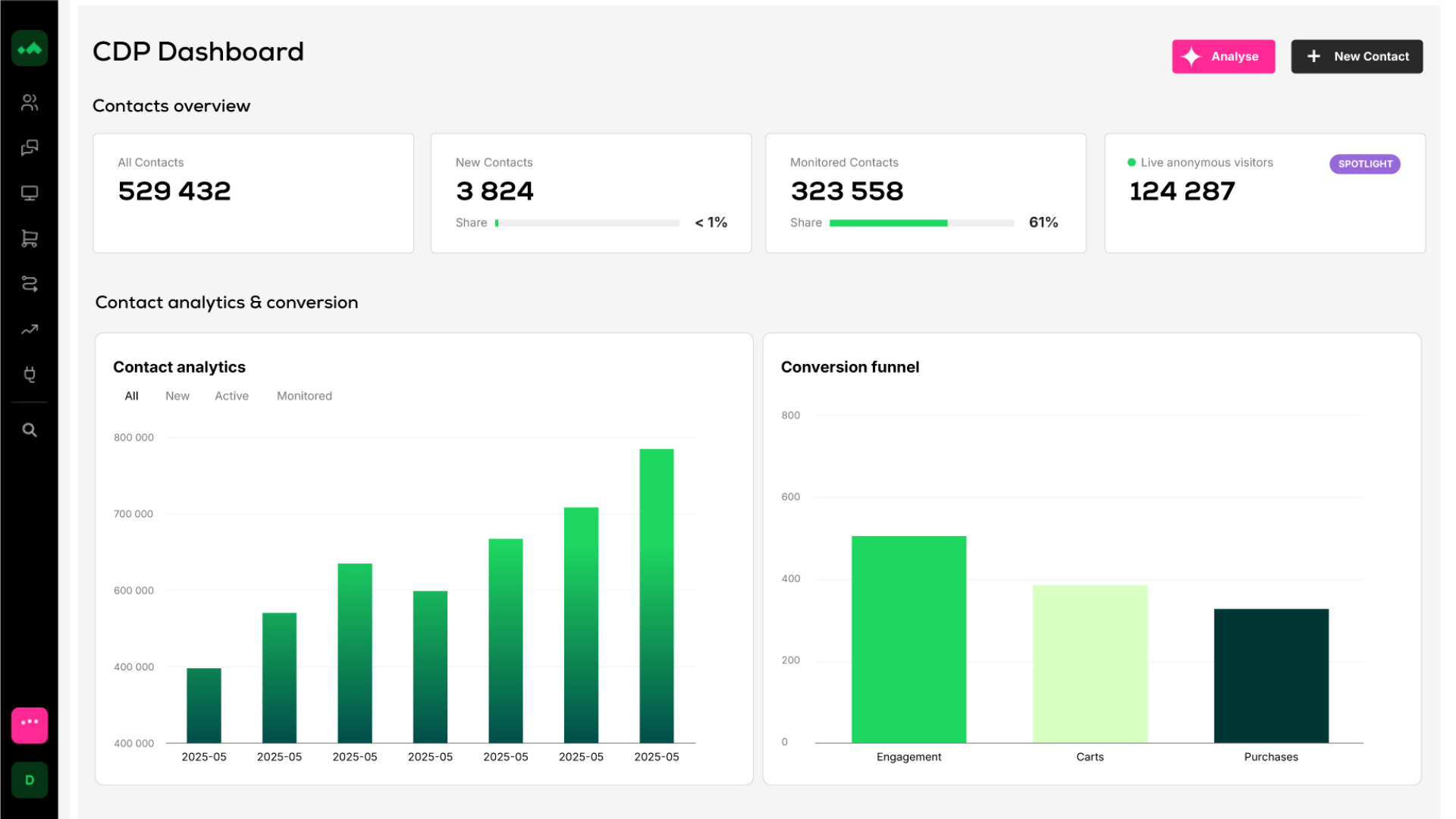Click the dark Purchases bar
The height and width of the screenshot is (819, 1456).
(x=1271, y=676)
